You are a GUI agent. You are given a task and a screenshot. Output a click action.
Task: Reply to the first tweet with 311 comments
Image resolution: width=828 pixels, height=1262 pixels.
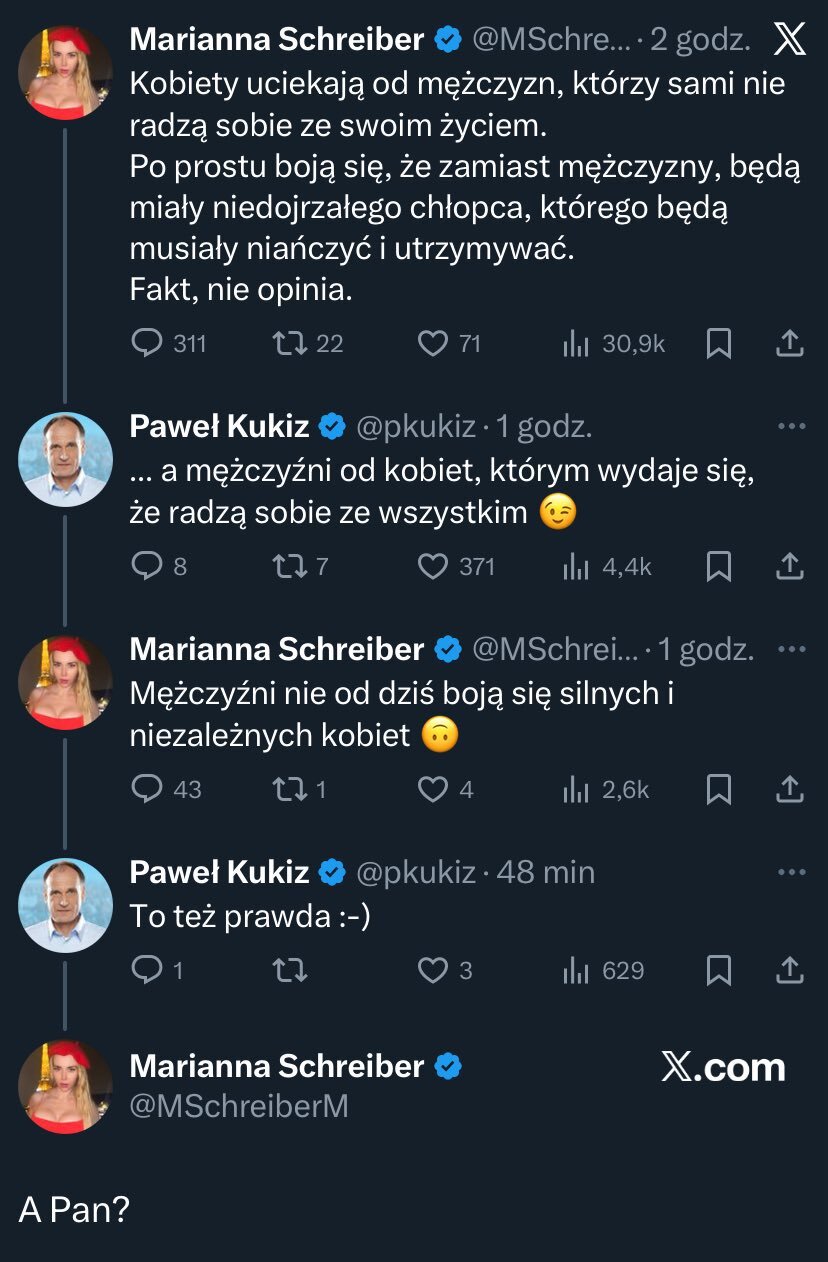[x=147, y=344]
